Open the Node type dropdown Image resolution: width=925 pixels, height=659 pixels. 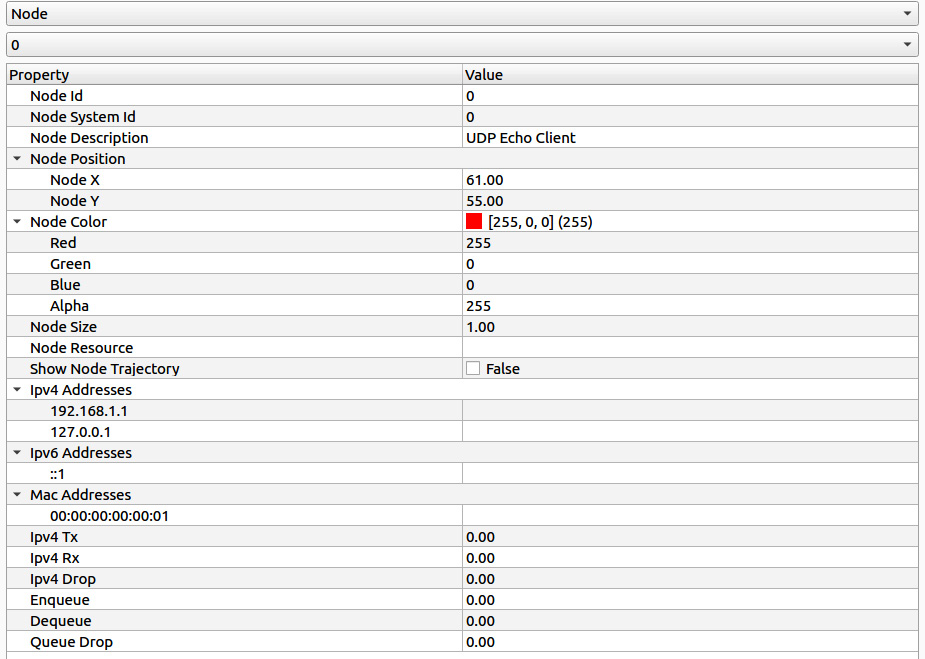(462, 14)
